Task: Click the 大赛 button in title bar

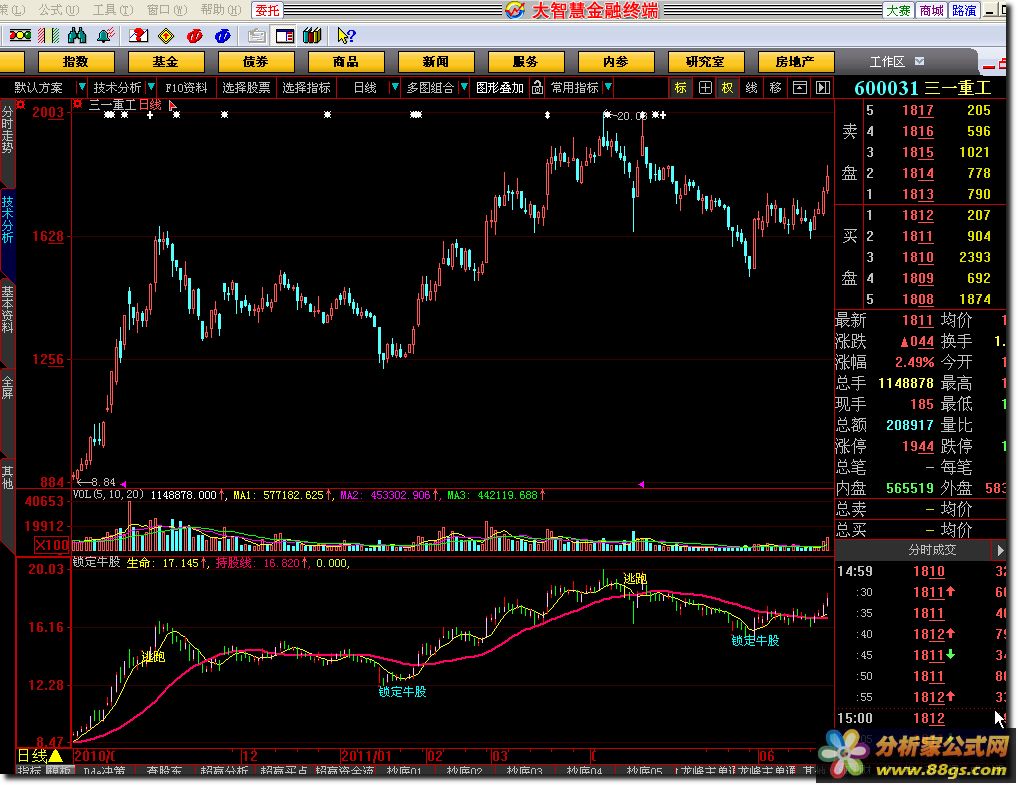Action: coord(899,10)
